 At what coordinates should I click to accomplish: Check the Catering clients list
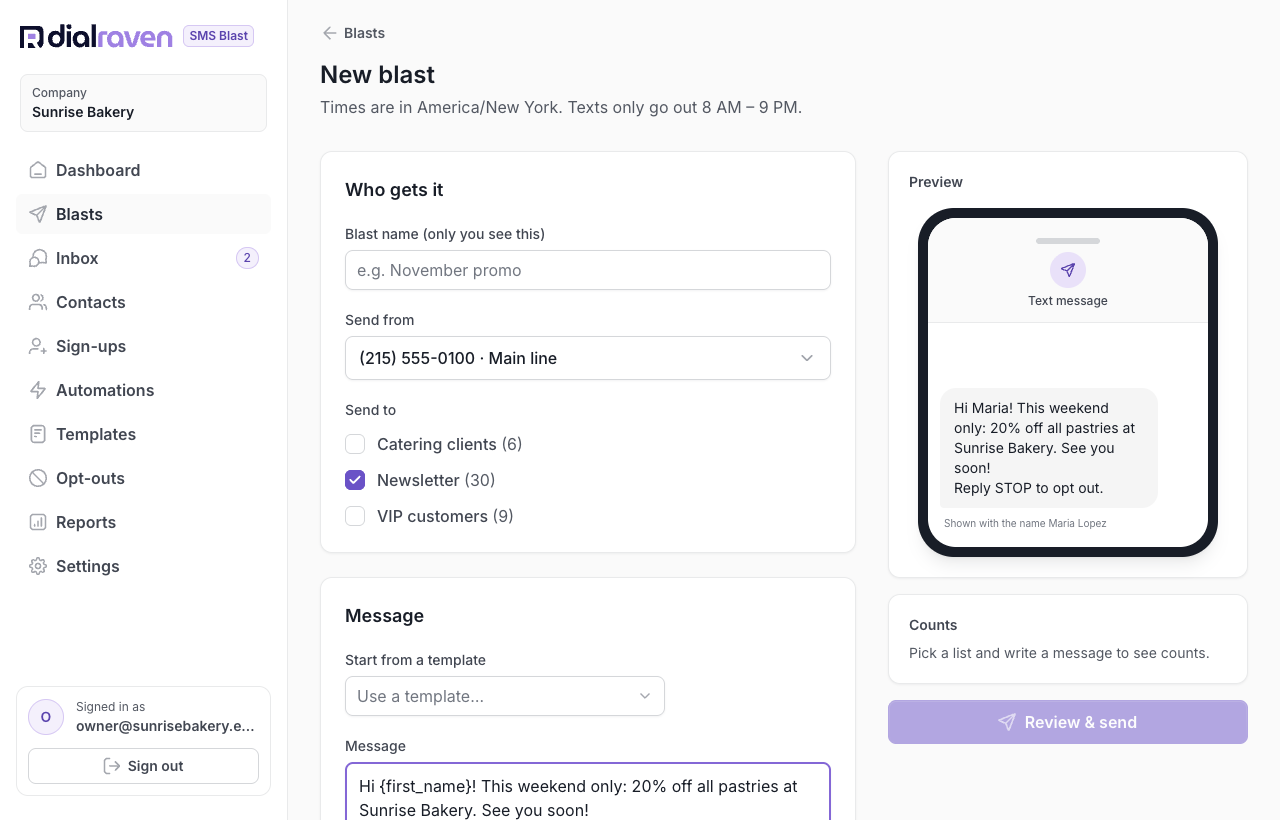(x=355, y=444)
